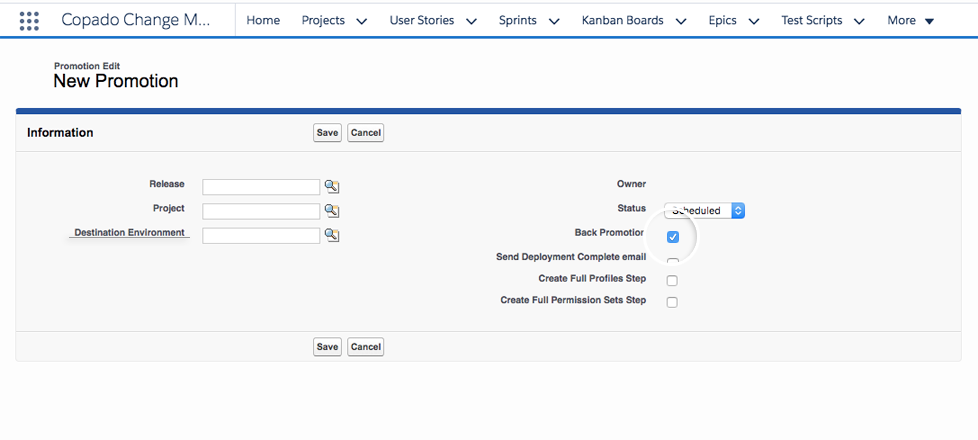978x440 pixels.
Task: Click the bottom Cancel button
Action: click(366, 347)
